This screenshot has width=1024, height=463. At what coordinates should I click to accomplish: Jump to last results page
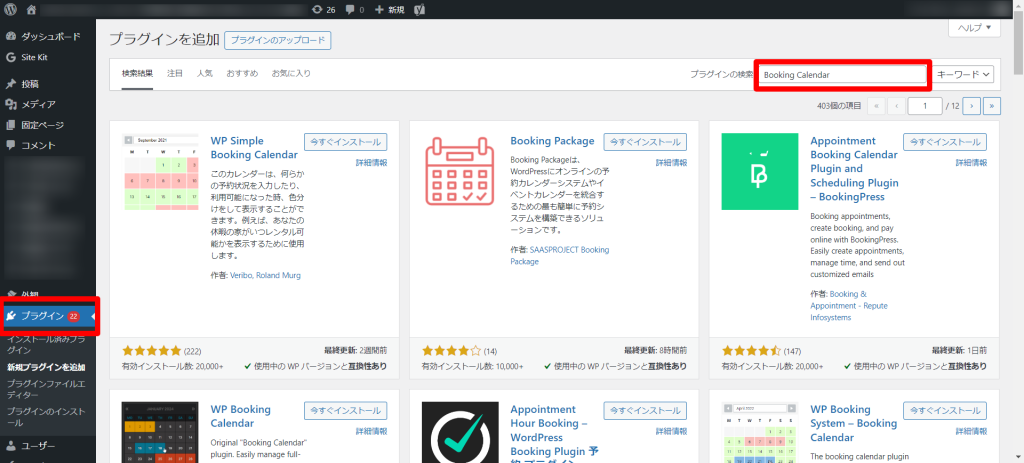tap(993, 105)
